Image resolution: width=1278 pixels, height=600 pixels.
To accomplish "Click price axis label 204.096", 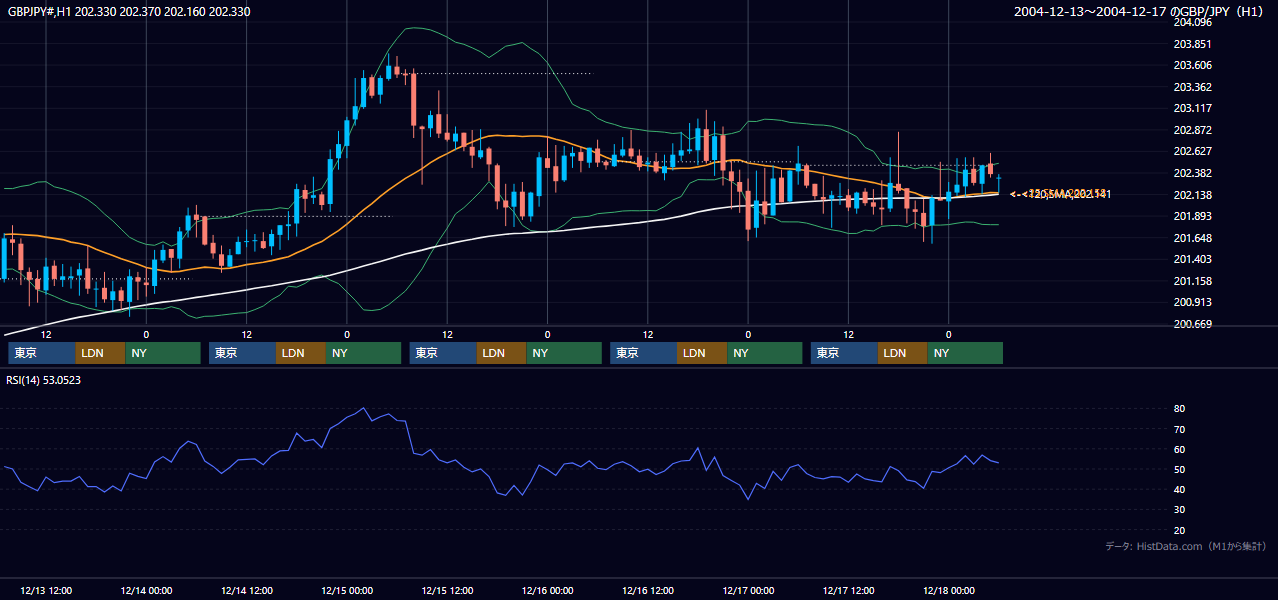I will pos(1192,22).
